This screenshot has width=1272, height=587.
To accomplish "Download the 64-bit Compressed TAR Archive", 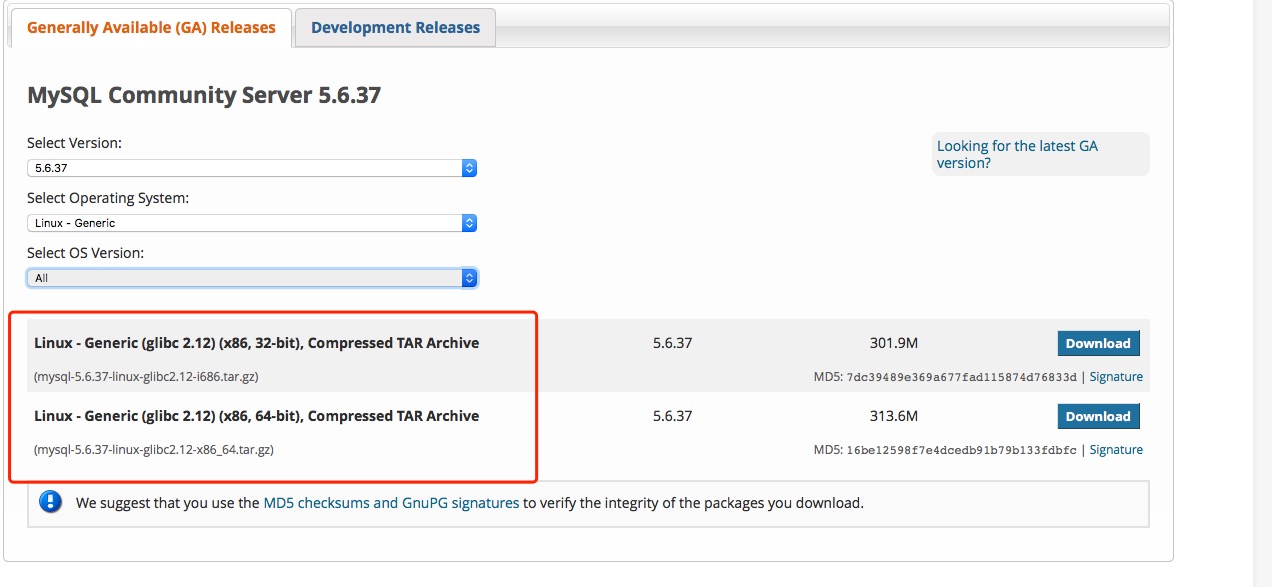I will coord(1098,416).
